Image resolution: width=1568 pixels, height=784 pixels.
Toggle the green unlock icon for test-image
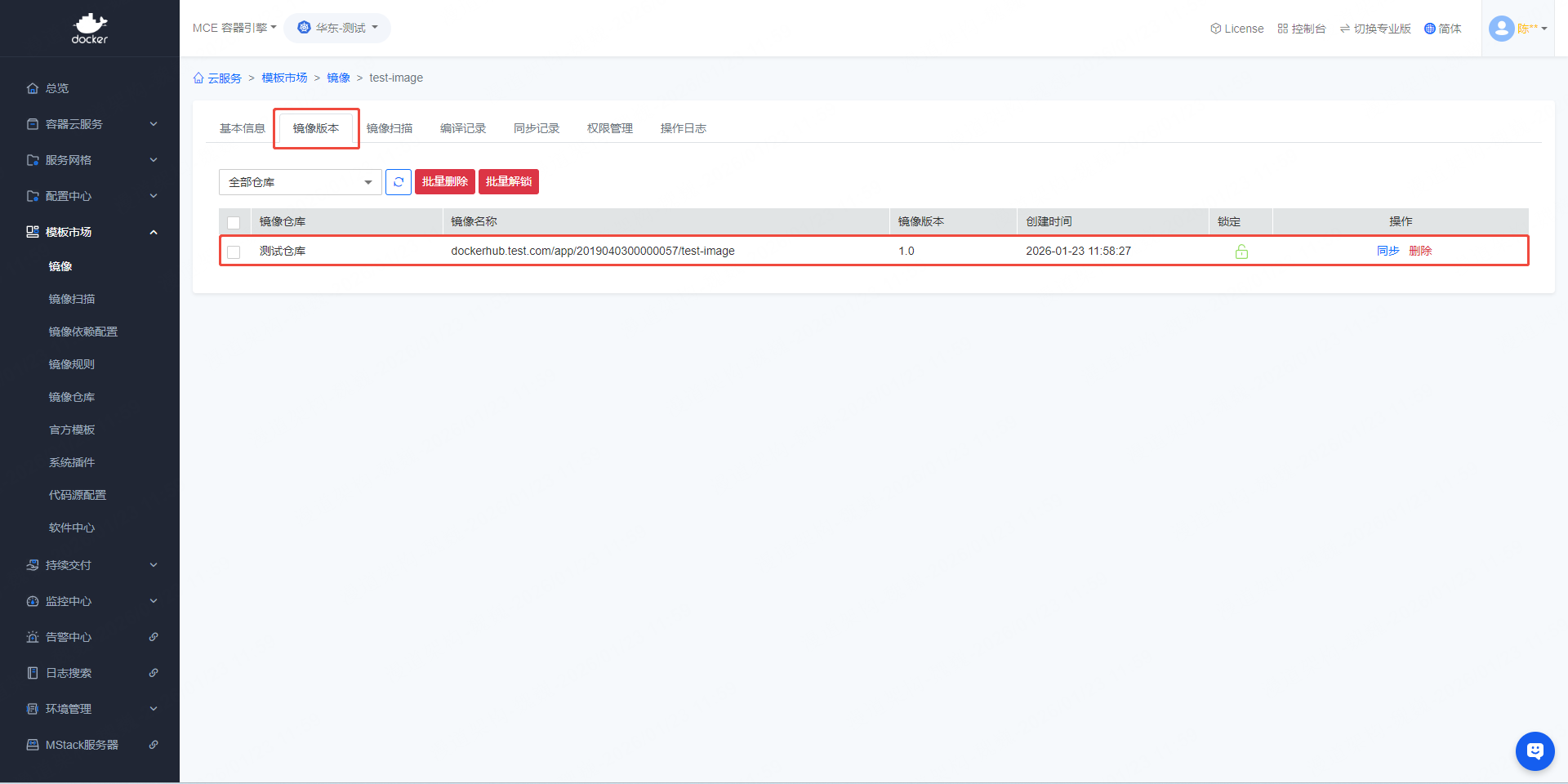coord(1241,252)
